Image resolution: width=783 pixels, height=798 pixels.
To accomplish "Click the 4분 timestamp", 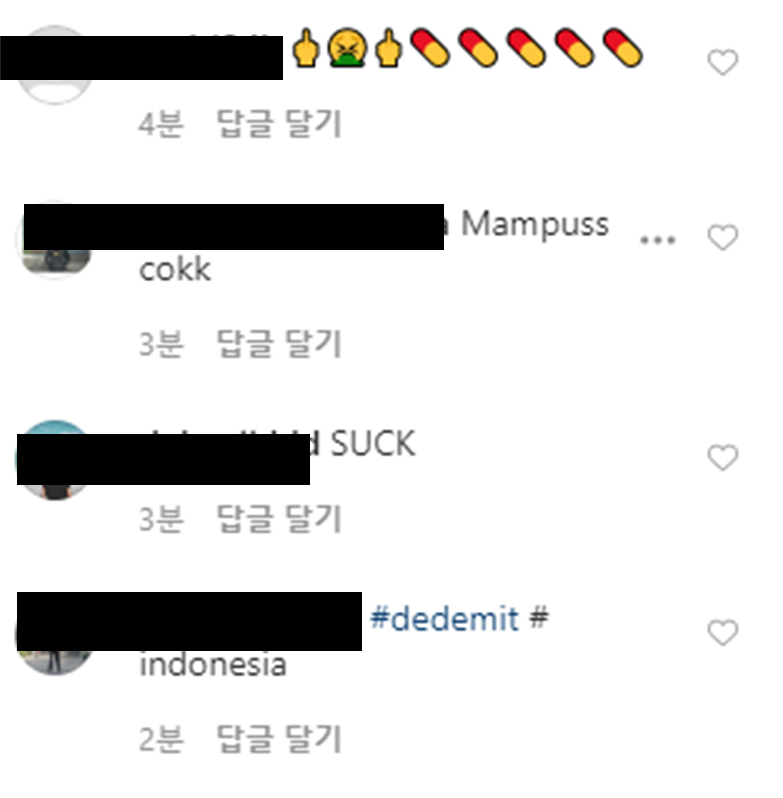I will [x=161, y=124].
